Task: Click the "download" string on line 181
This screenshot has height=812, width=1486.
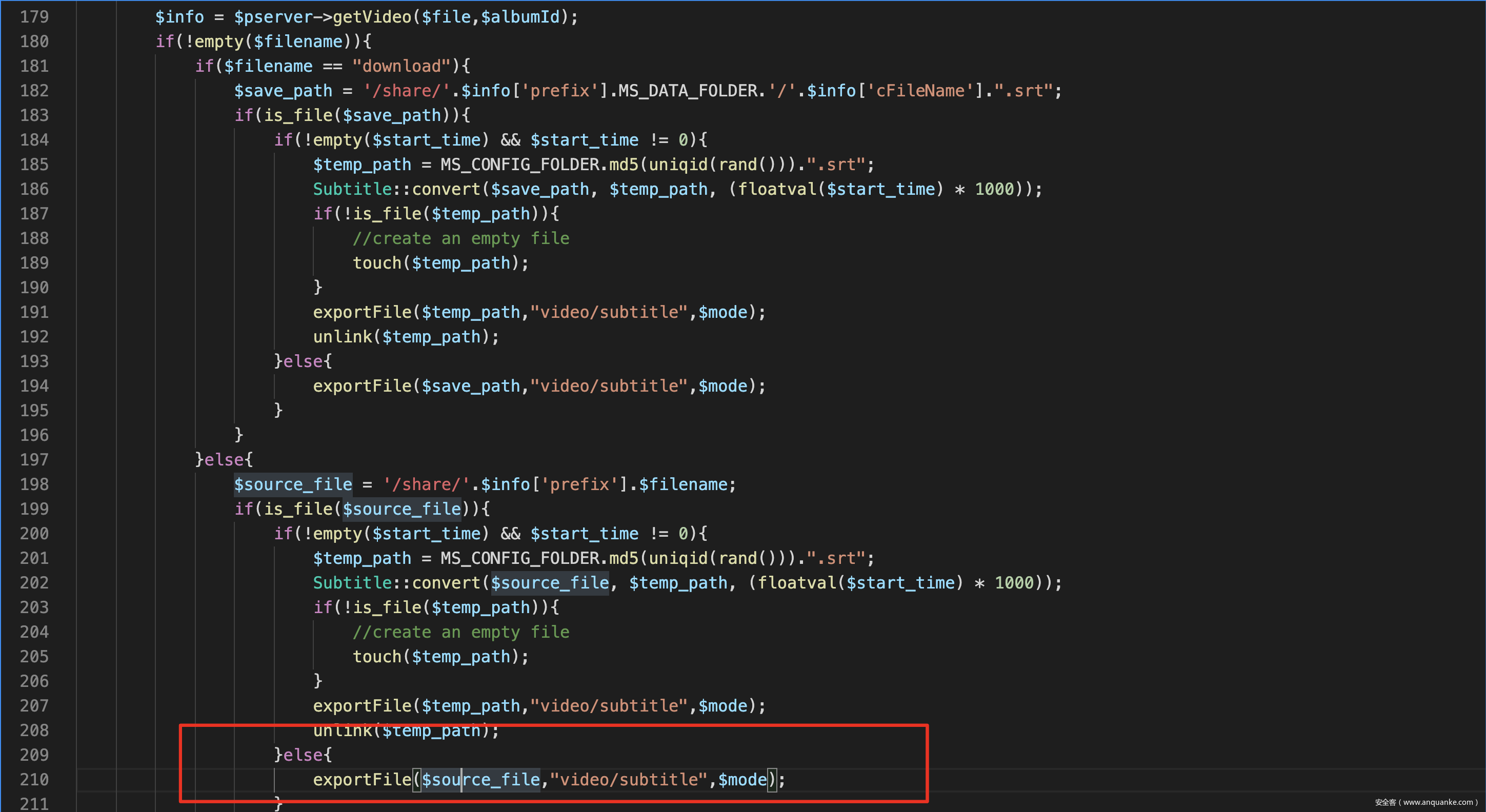Action: [401, 66]
